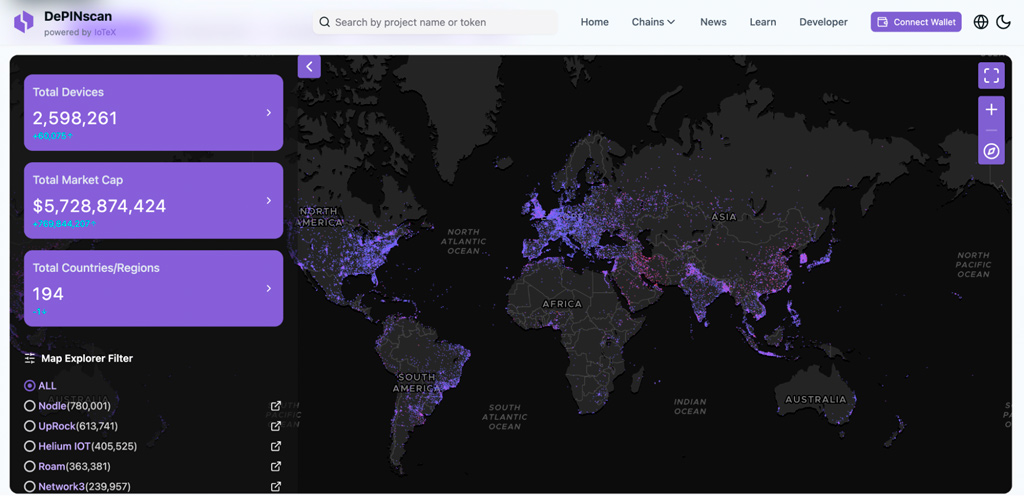Go to the Home page
Screen dimensions: 1024x496
click(594, 22)
